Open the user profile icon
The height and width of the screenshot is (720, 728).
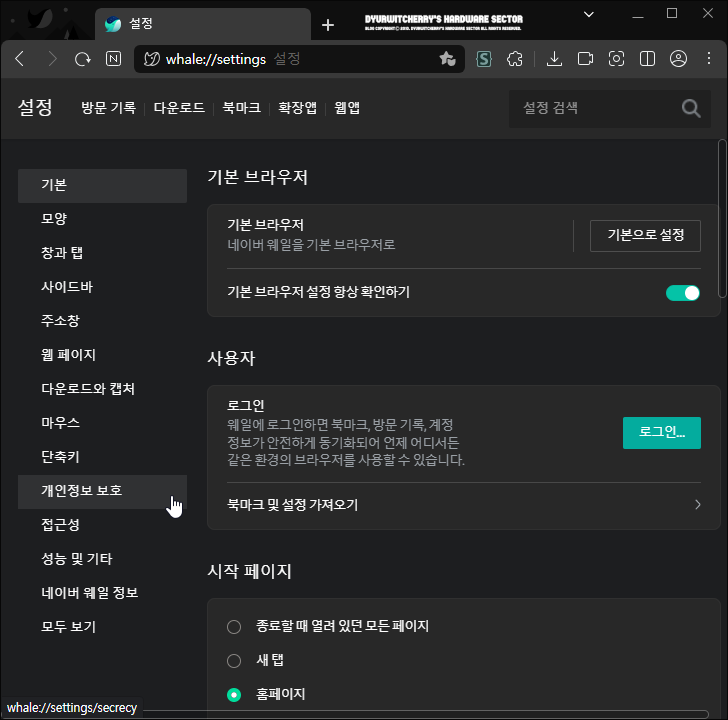(678, 59)
